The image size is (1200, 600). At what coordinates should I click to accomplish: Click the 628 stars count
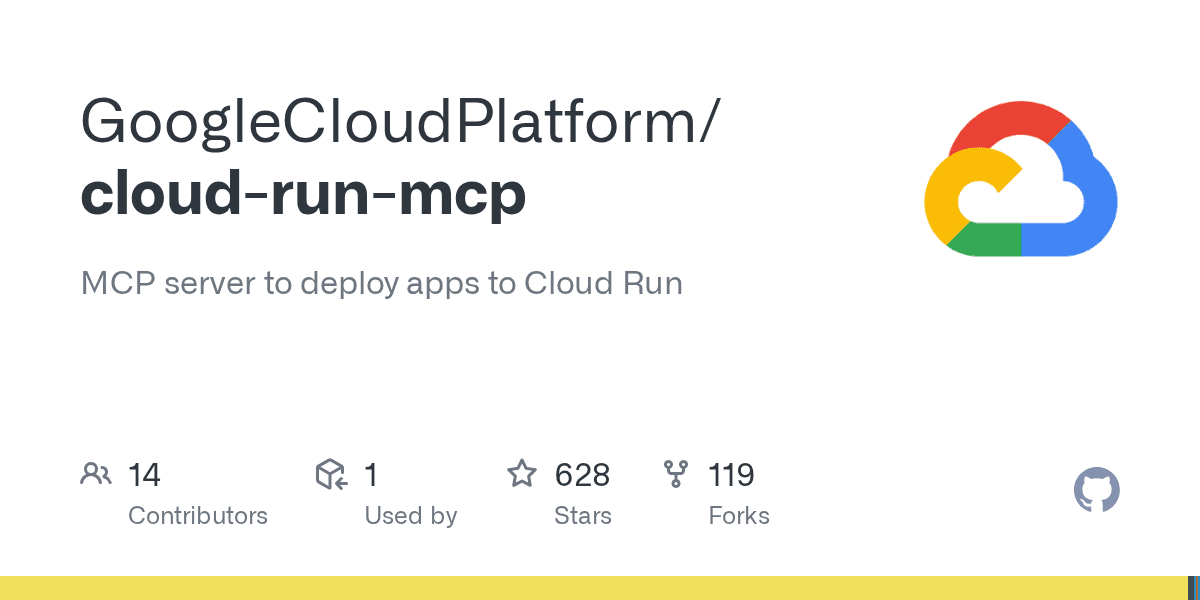coord(583,475)
